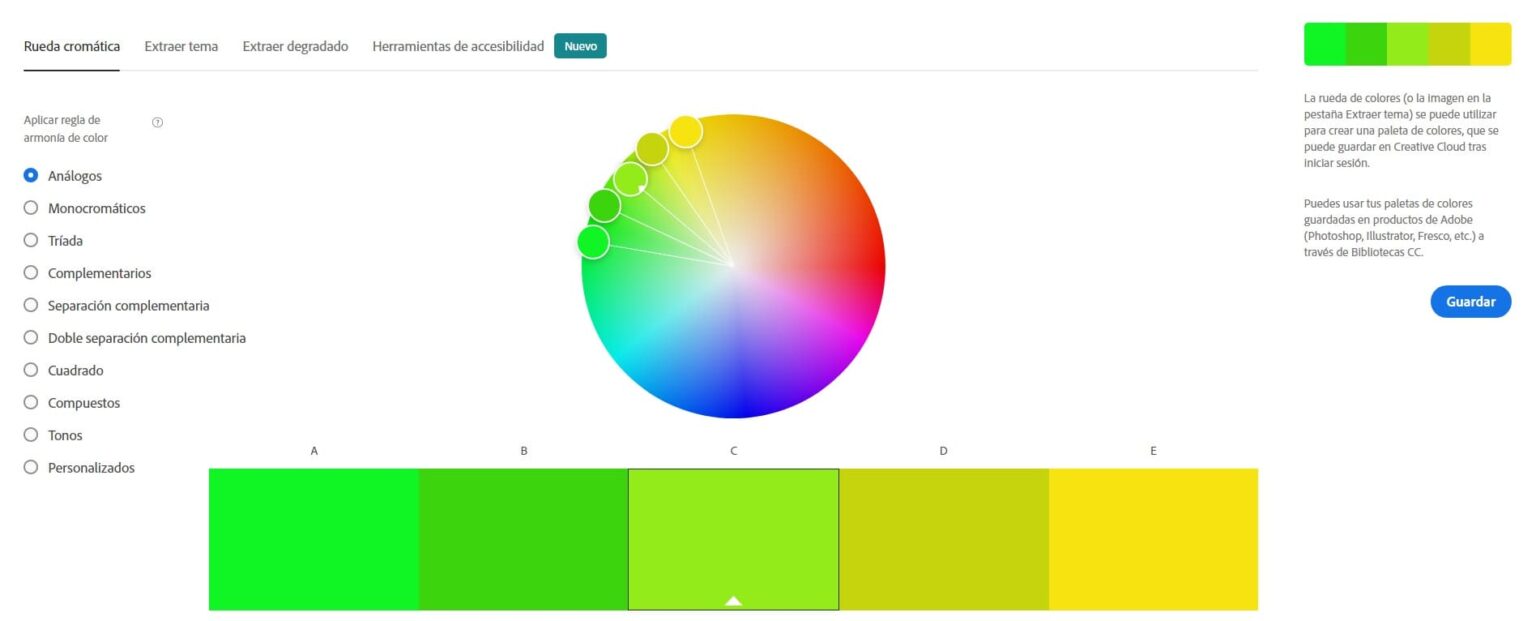Switch to the Extraer tema tab
This screenshot has width=1536, height=621.
[x=181, y=46]
